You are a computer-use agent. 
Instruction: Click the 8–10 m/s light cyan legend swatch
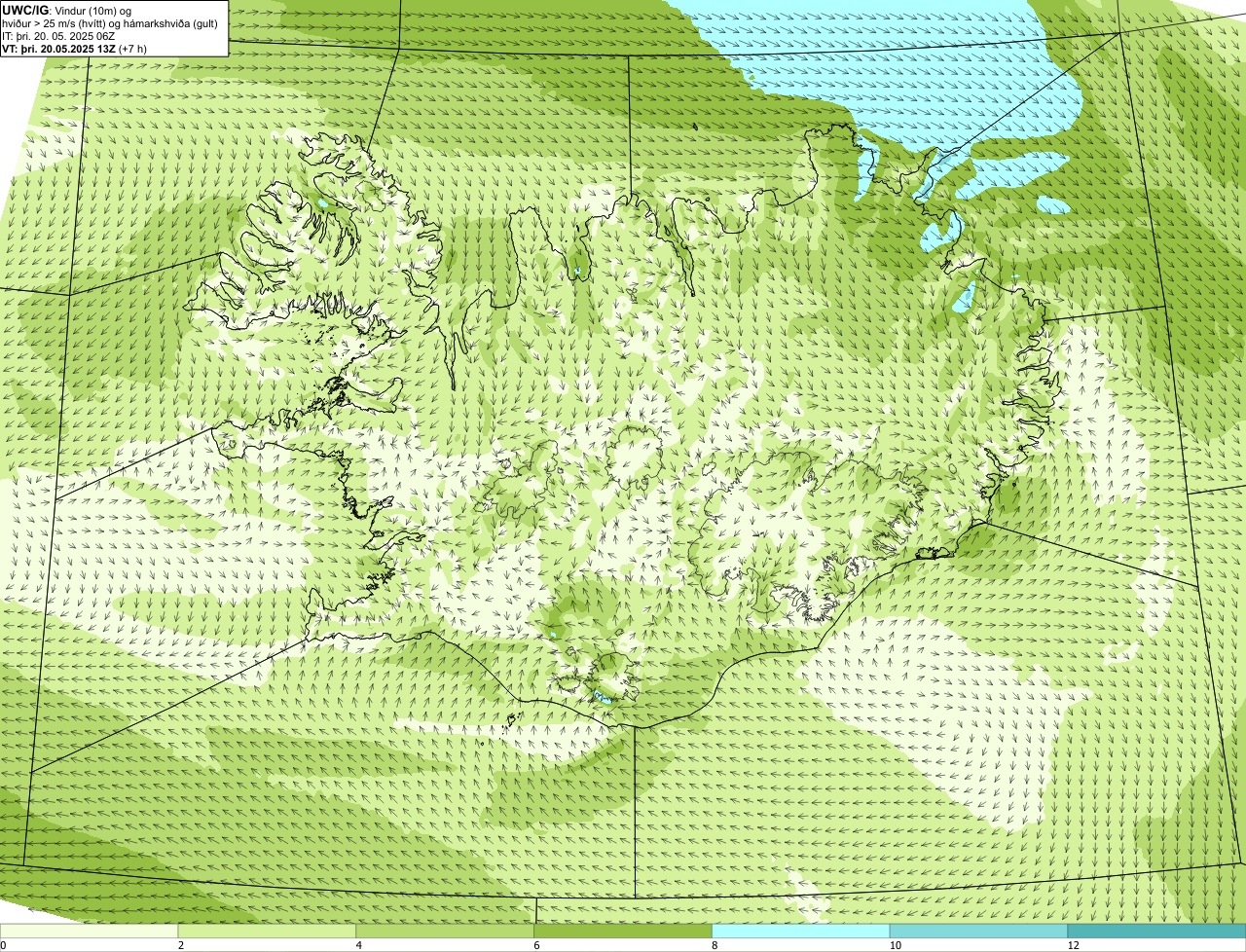[x=801, y=931]
